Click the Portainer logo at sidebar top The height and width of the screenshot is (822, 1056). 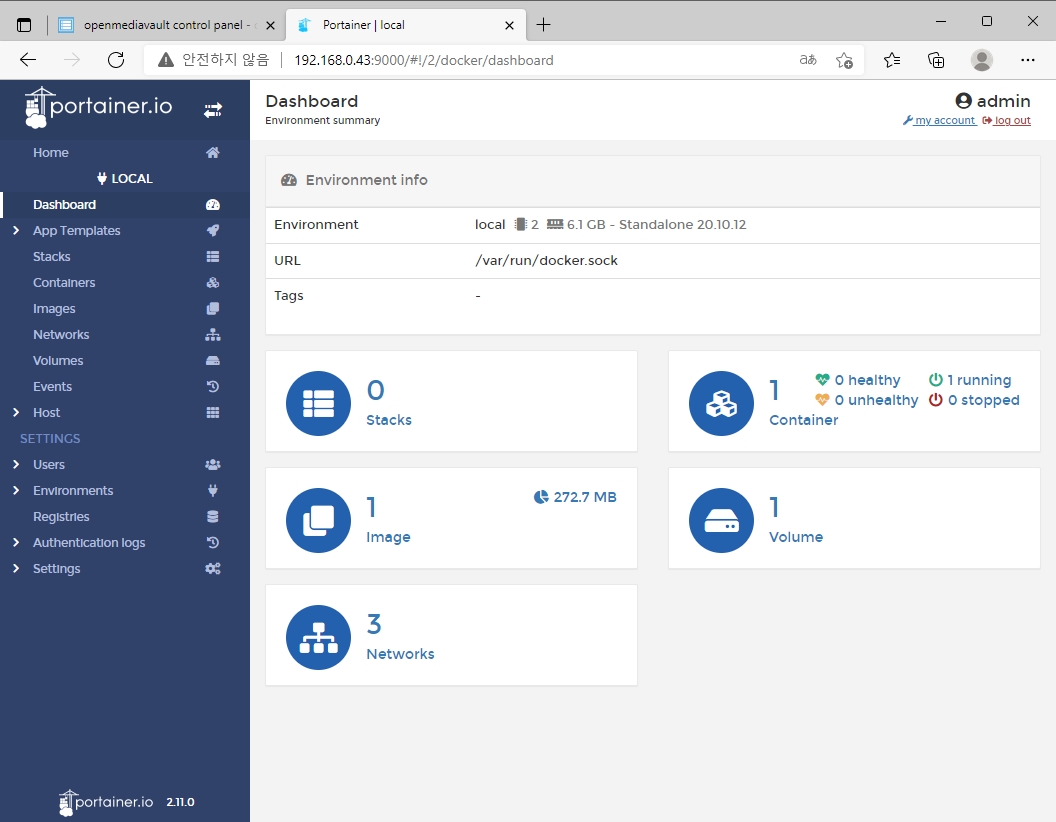pyautogui.click(x=98, y=107)
